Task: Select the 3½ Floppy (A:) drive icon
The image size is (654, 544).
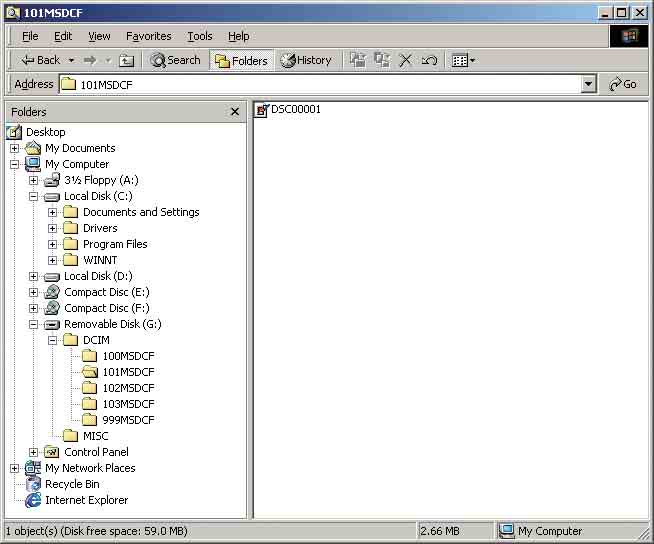Action: tap(52, 180)
